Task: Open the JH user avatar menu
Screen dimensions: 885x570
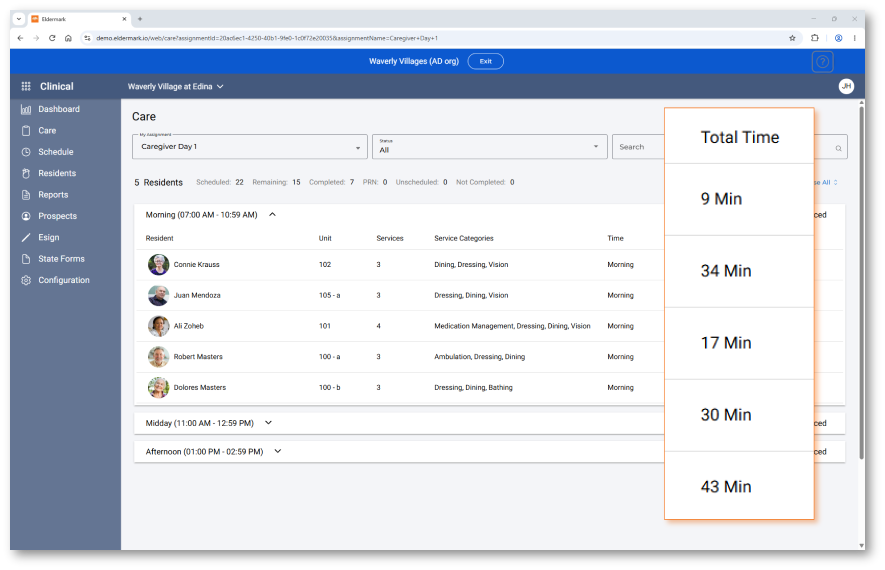Action: coord(845,86)
